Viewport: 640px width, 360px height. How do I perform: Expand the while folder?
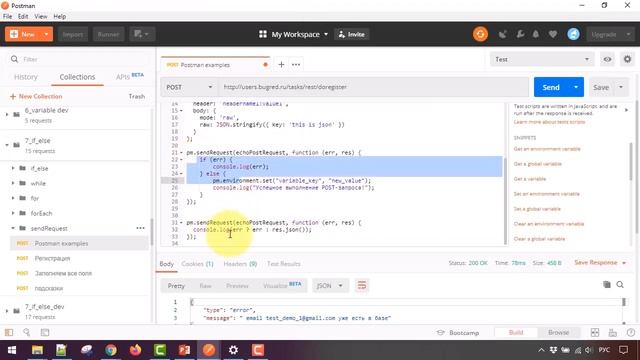[13, 183]
